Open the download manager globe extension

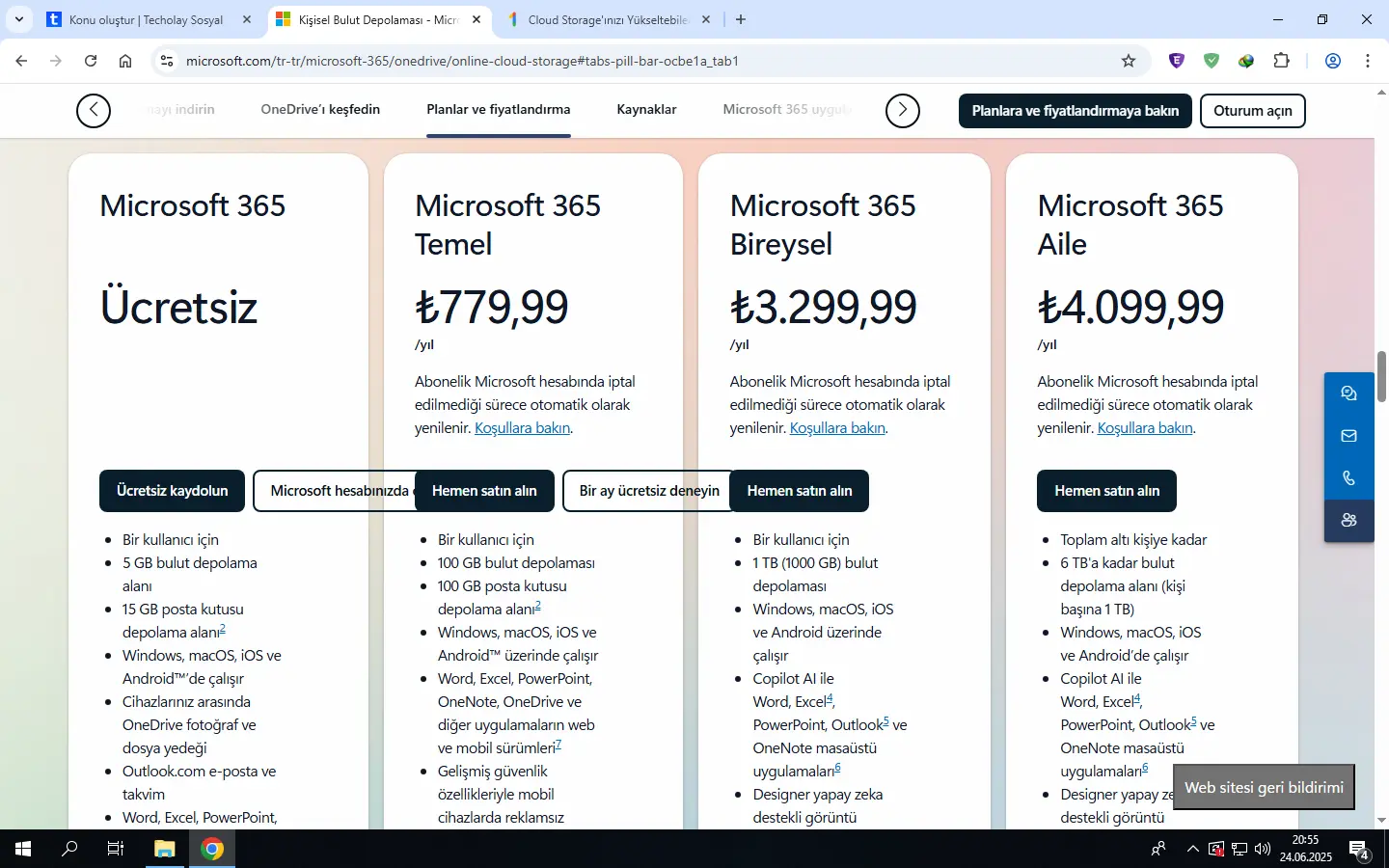(x=1246, y=61)
